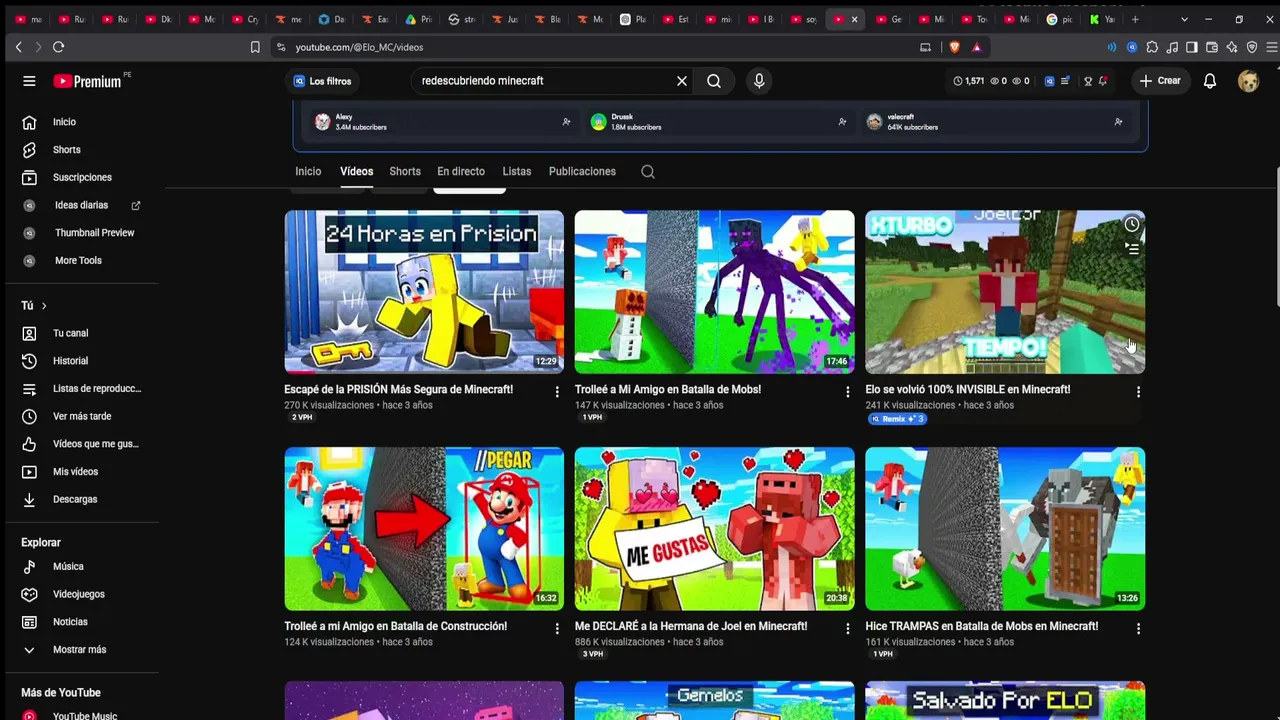Open the browser tab list dropdown arrow
1280x720 pixels.
pyautogui.click(x=1185, y=19)
